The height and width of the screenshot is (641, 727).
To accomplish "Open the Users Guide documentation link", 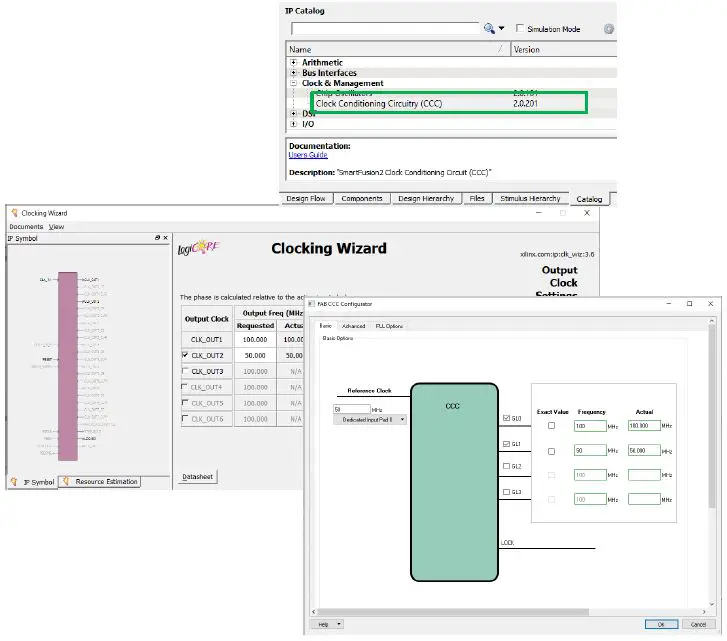I will click(x=308, y=155).
